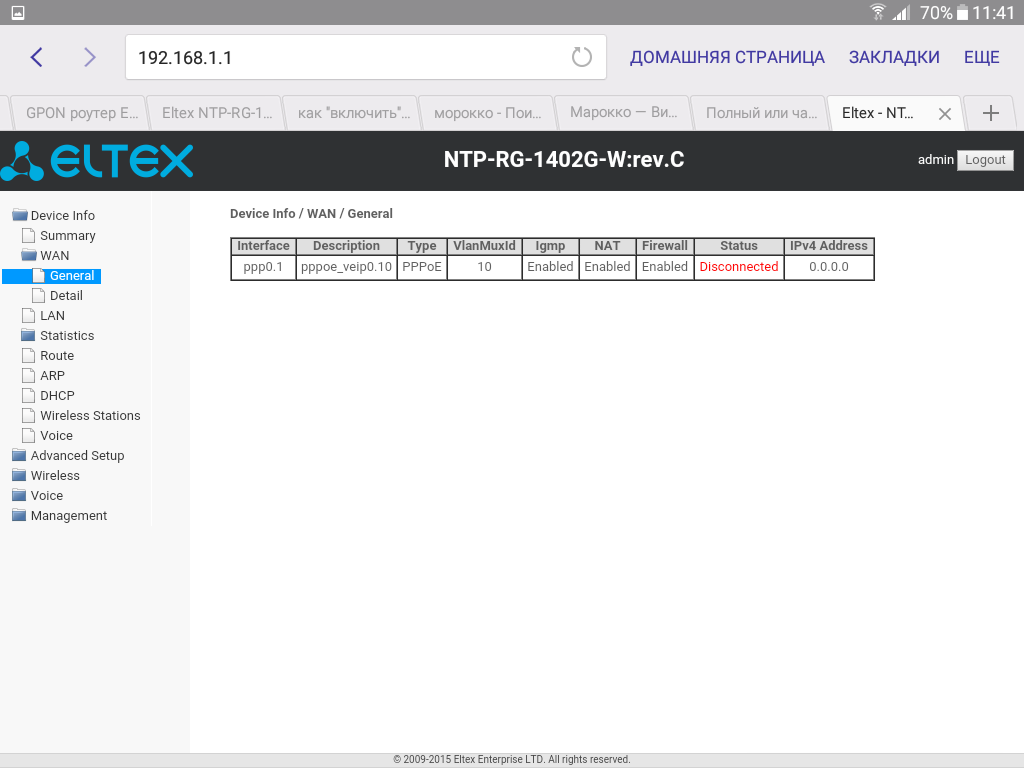
Task: Click the NTP-RG-1402G-W:rev.C title
Action: [x=564, y=159]
